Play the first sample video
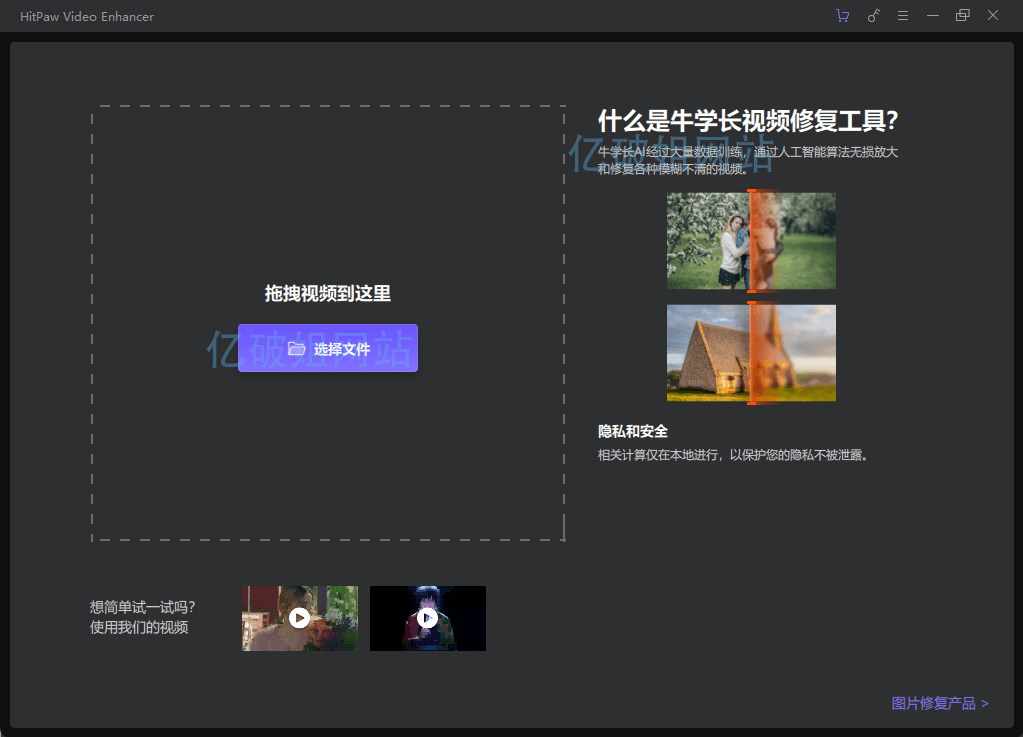 (299, 618)
